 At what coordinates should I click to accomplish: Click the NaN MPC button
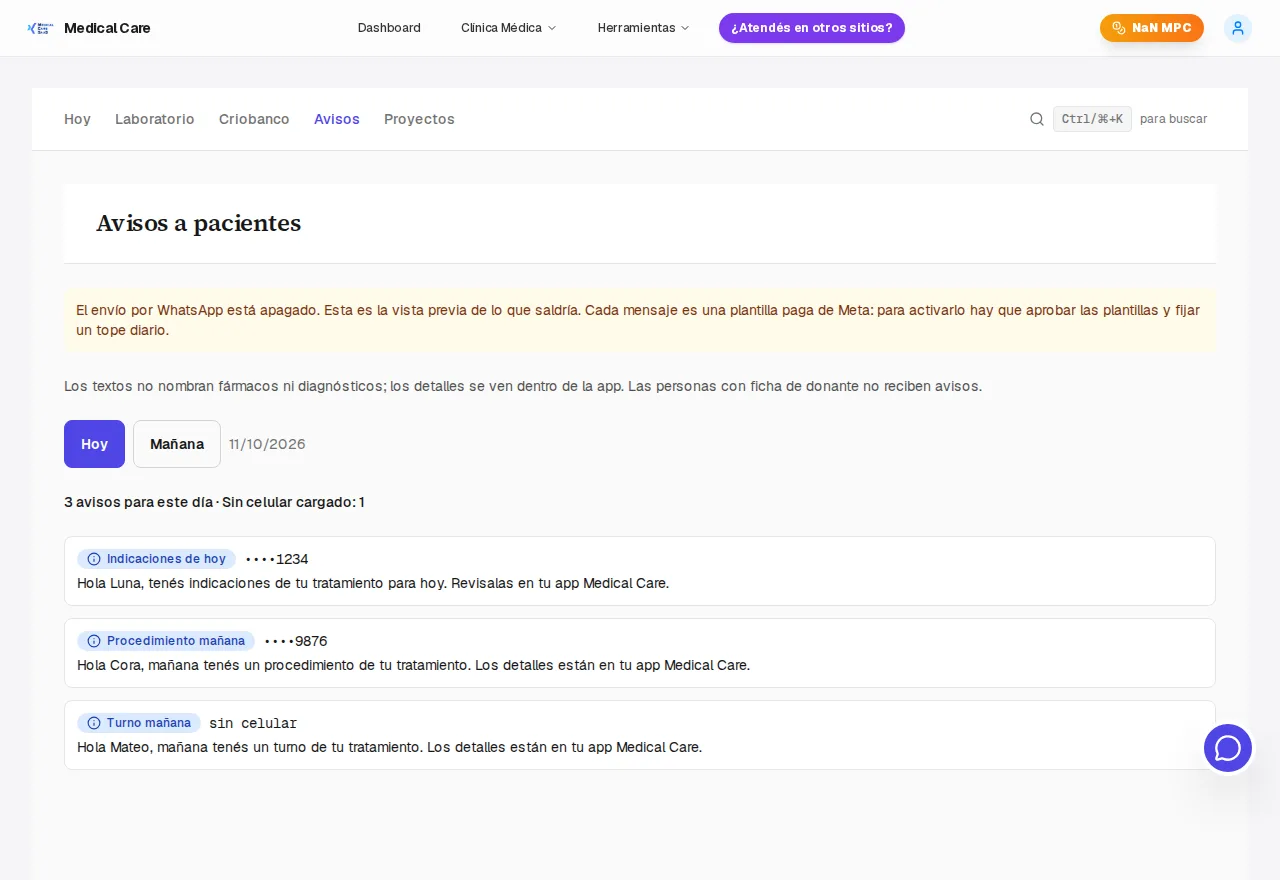point(1152,28)
